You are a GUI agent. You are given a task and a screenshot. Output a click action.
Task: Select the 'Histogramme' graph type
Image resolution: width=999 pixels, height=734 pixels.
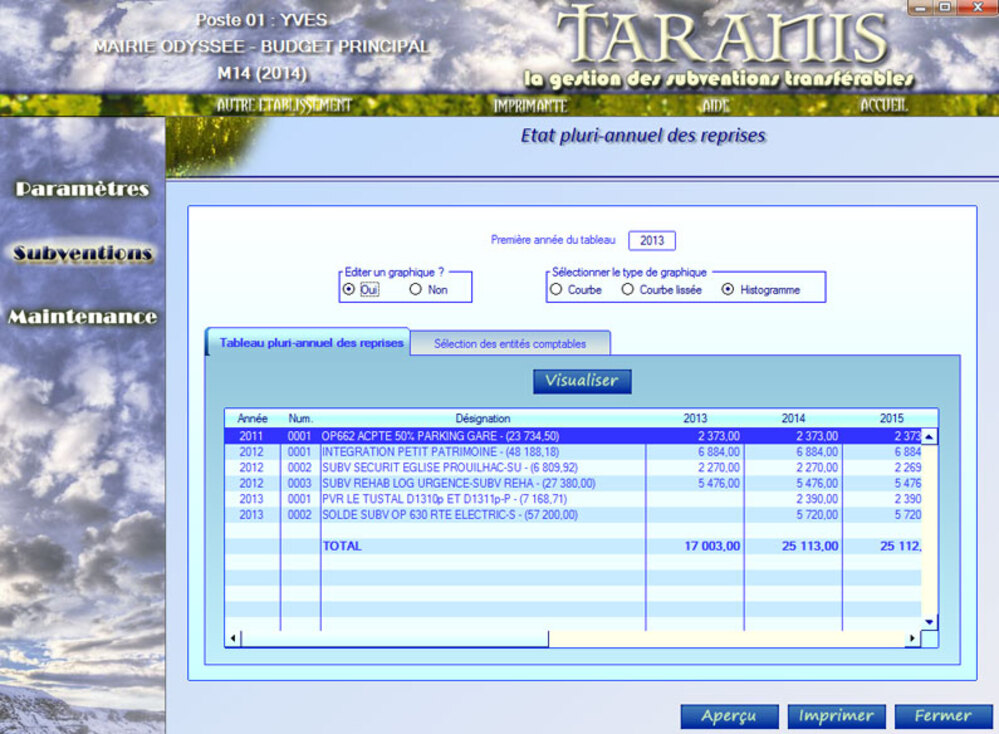[x=728, y=290]
